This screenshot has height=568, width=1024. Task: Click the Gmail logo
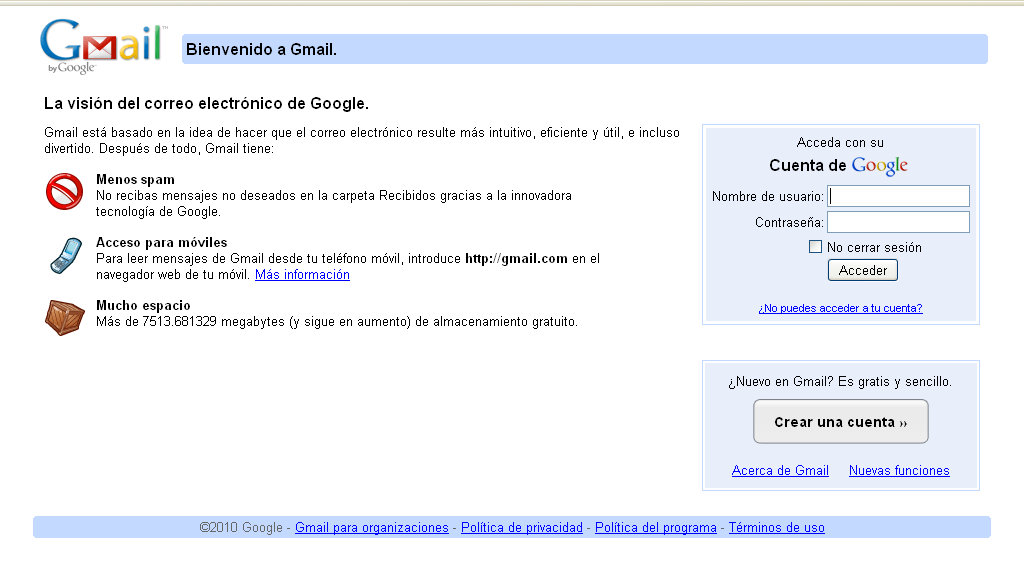[103, 46]
